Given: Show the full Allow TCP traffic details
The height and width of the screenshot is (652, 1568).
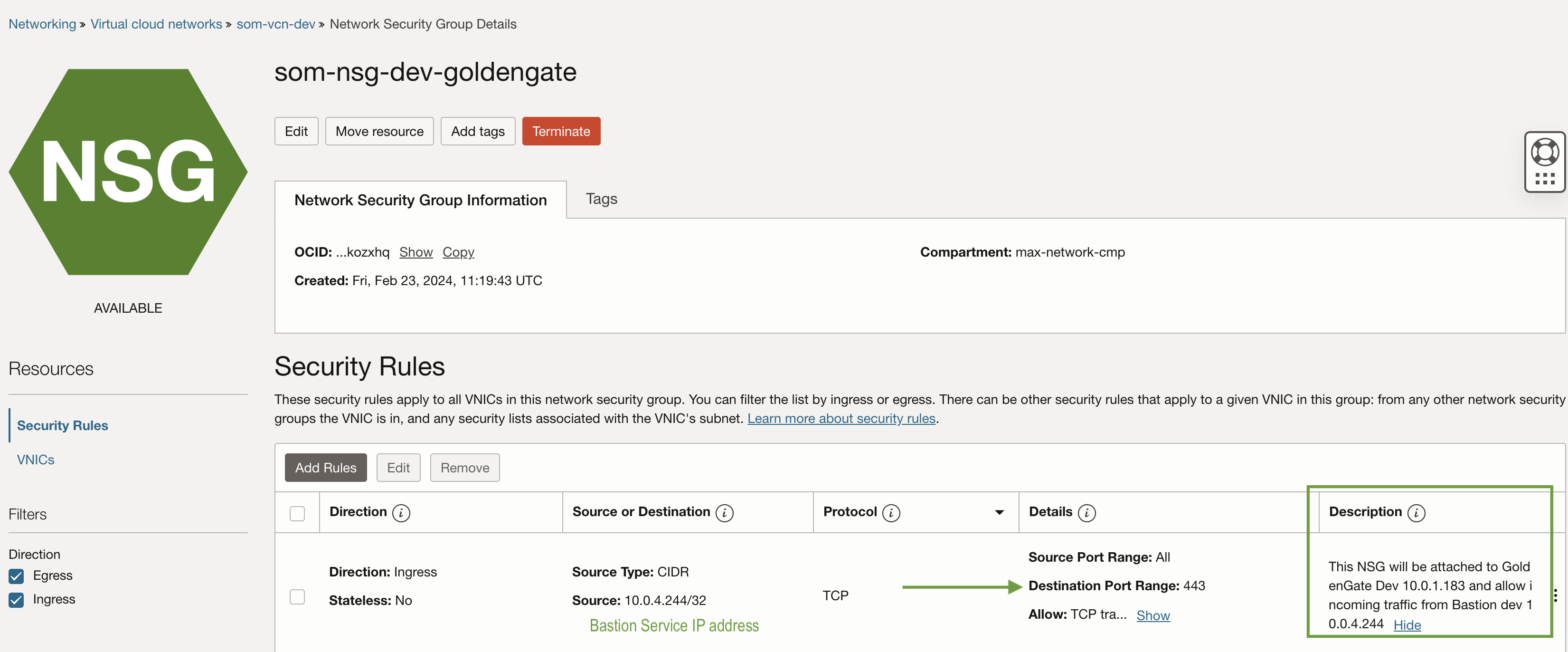Looking at the screenshot, I should click(x=1152, y=615).
